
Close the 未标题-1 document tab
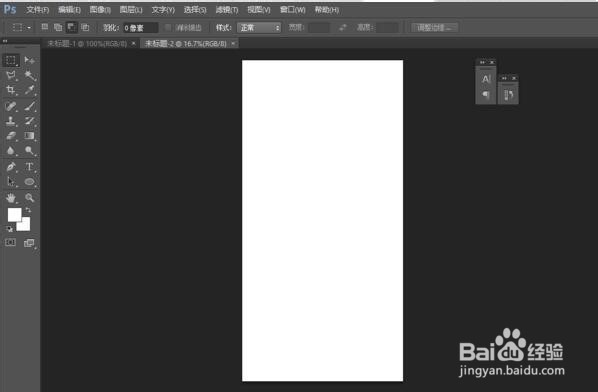point(133,44)
